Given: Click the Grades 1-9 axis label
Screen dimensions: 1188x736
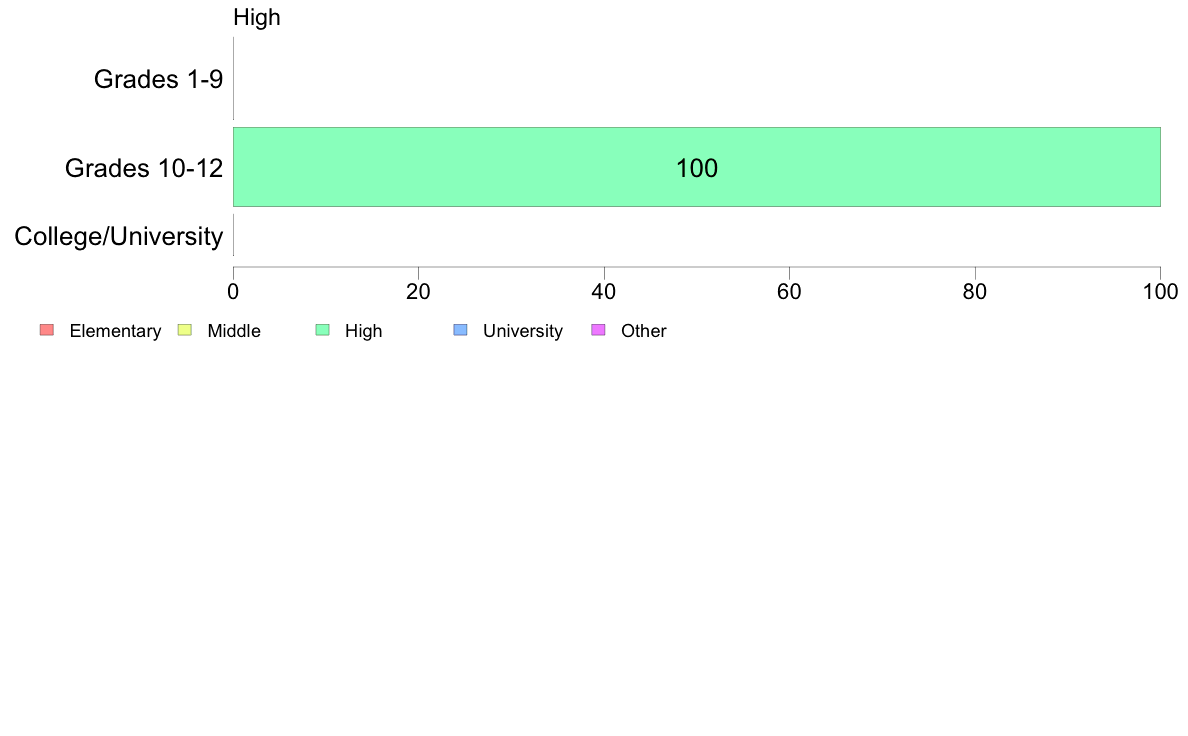Looking at the screenshot, I should (x=158, y=79).
